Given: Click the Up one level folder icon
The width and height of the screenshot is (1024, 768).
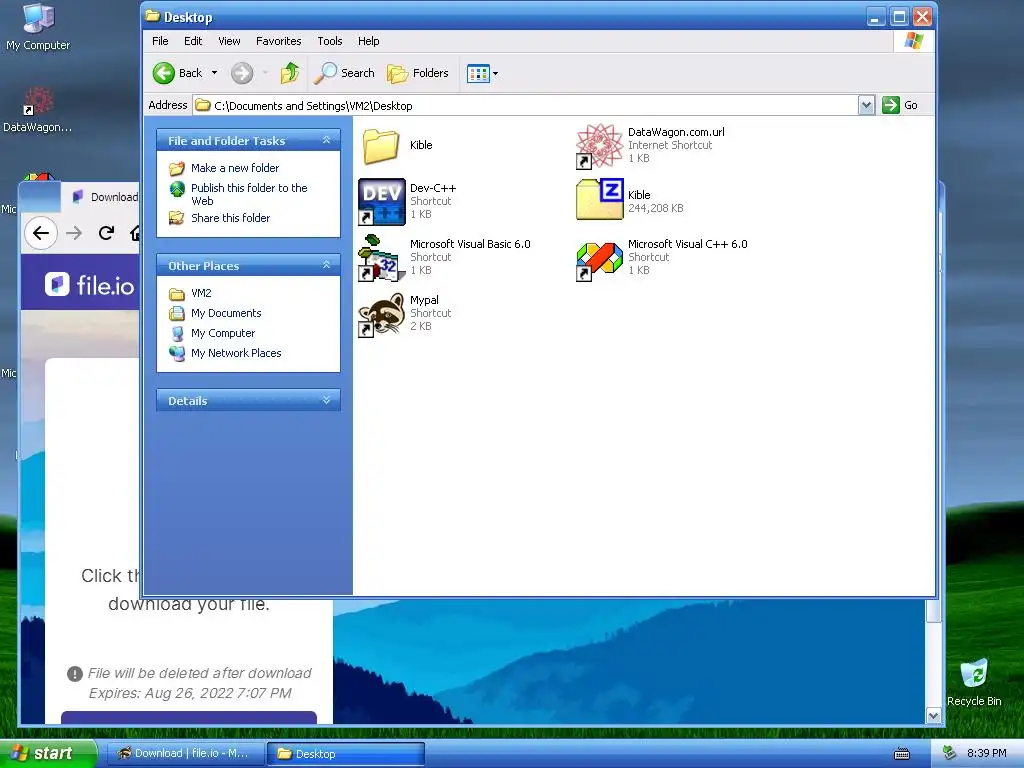Looking at the screenshot, I should (290, 73).
